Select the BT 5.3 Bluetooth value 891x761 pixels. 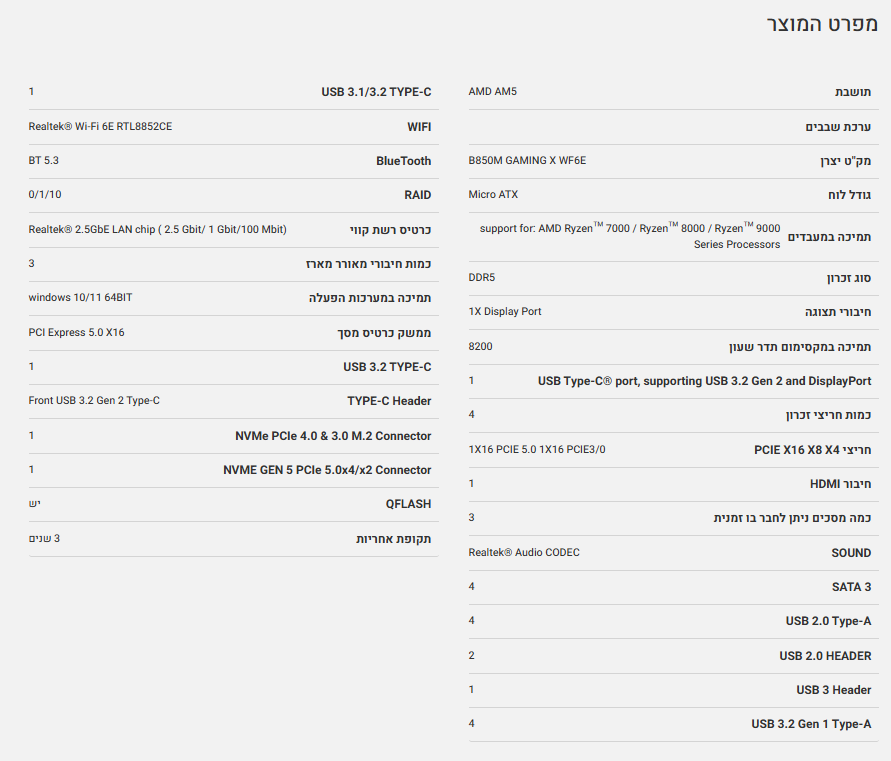click(44, 160)
